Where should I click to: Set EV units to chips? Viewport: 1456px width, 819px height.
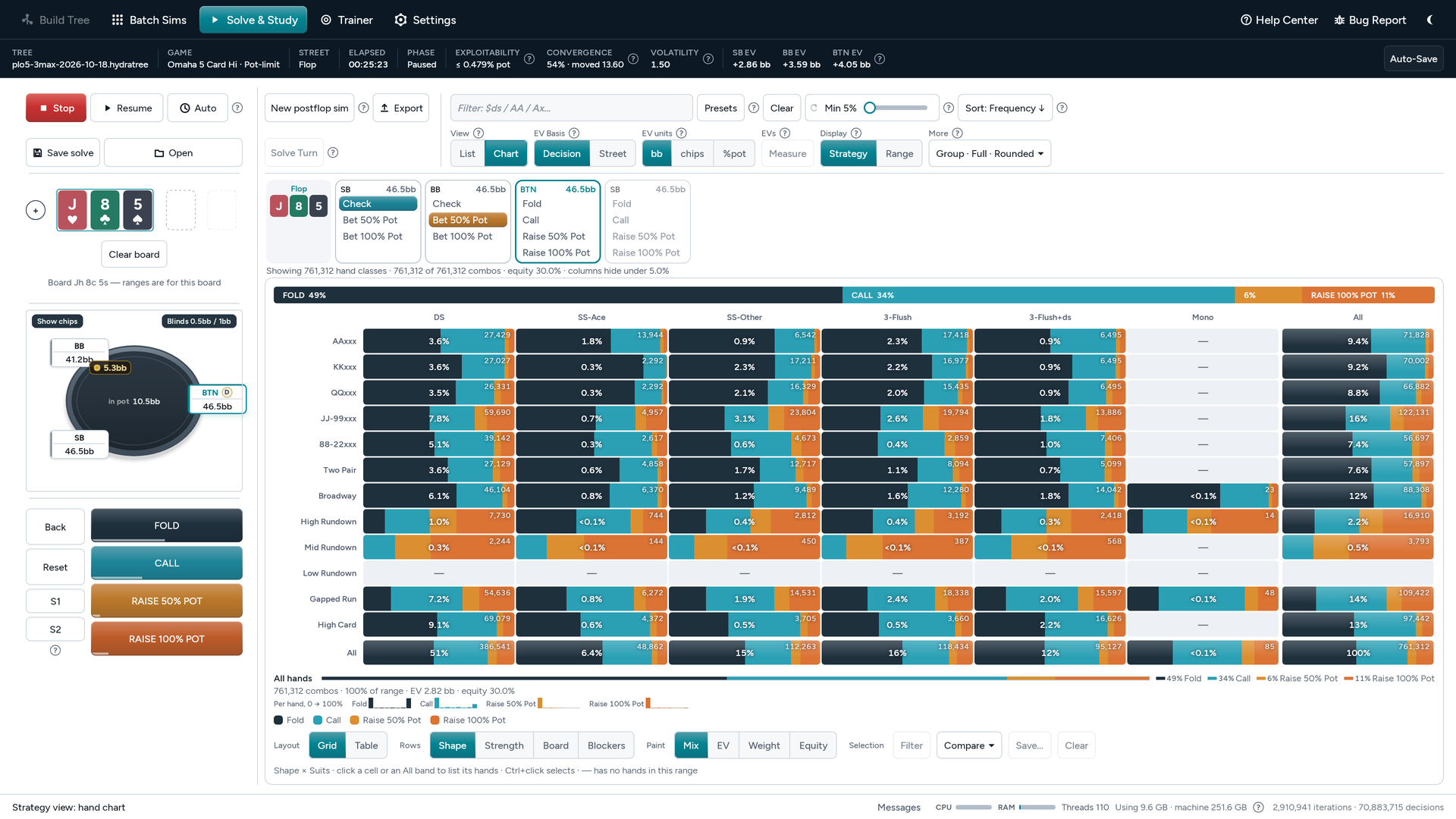pyautogui.click(x=692, y=153)
